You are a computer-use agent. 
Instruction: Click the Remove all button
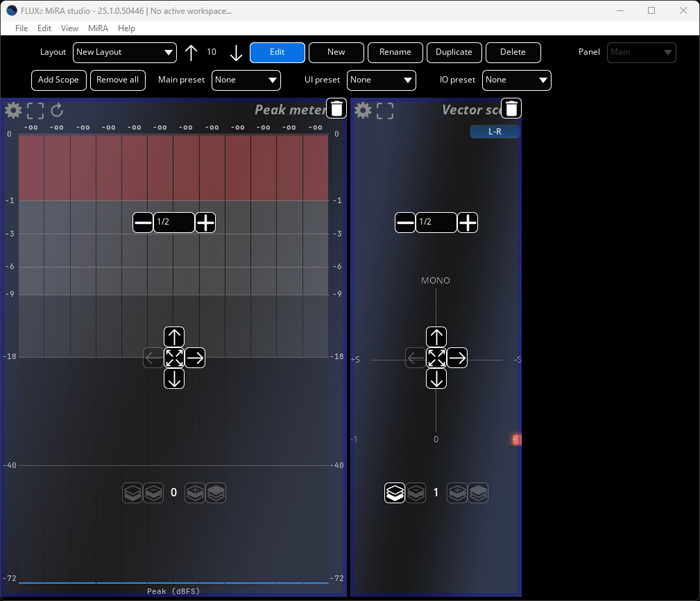click(117, 80)
